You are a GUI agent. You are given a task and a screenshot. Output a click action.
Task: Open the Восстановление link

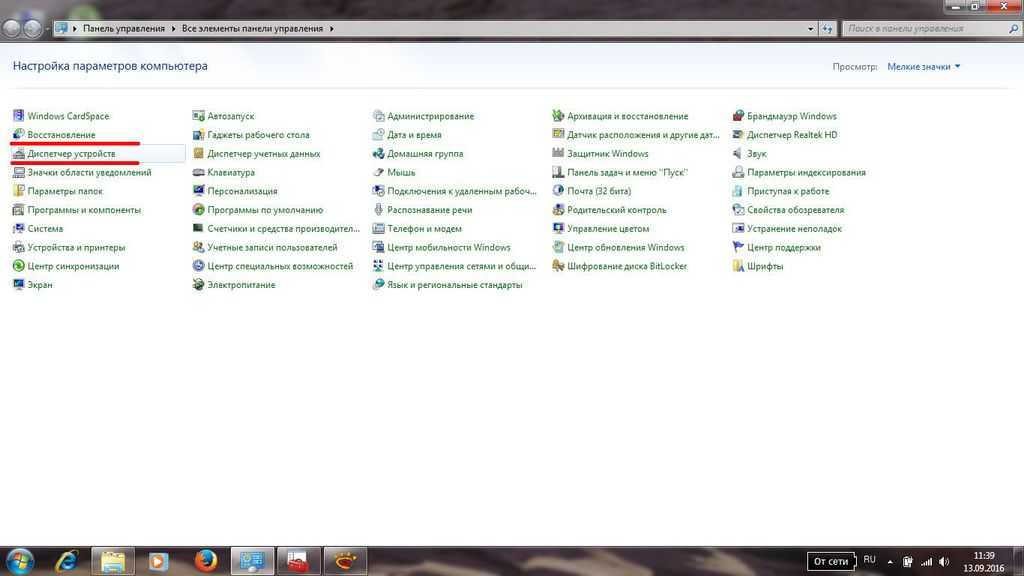click(x=61, y=135)
